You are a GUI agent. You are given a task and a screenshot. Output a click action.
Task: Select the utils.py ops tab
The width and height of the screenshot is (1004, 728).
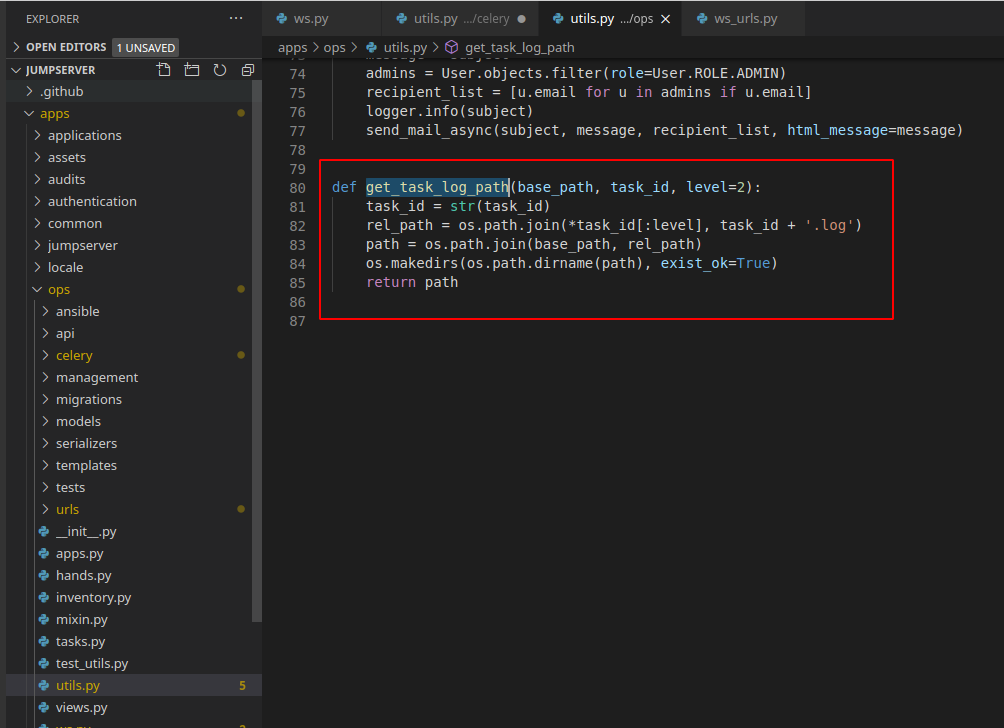point(611,19)
